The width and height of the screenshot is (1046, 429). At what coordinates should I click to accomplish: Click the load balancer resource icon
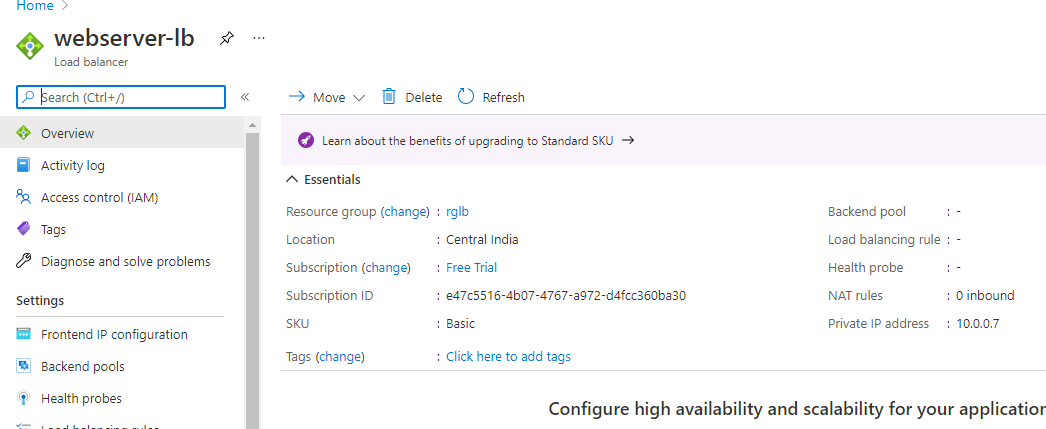[31, 45]
